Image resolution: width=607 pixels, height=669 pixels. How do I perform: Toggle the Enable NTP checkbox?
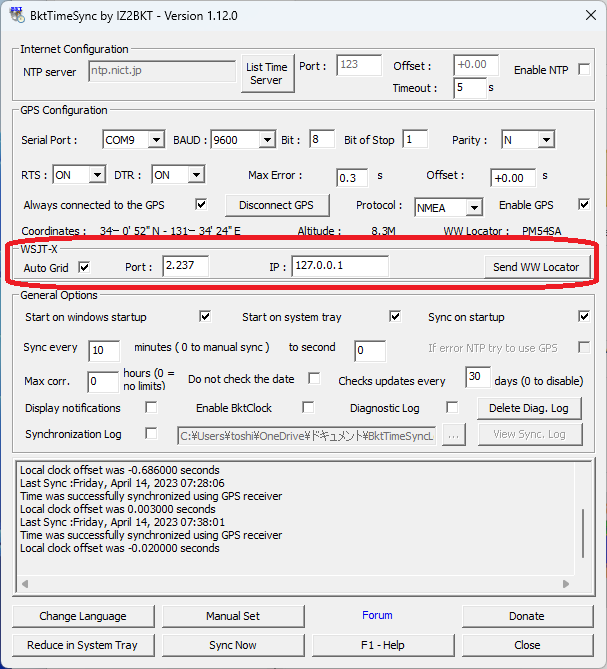(x=584, y=70)
